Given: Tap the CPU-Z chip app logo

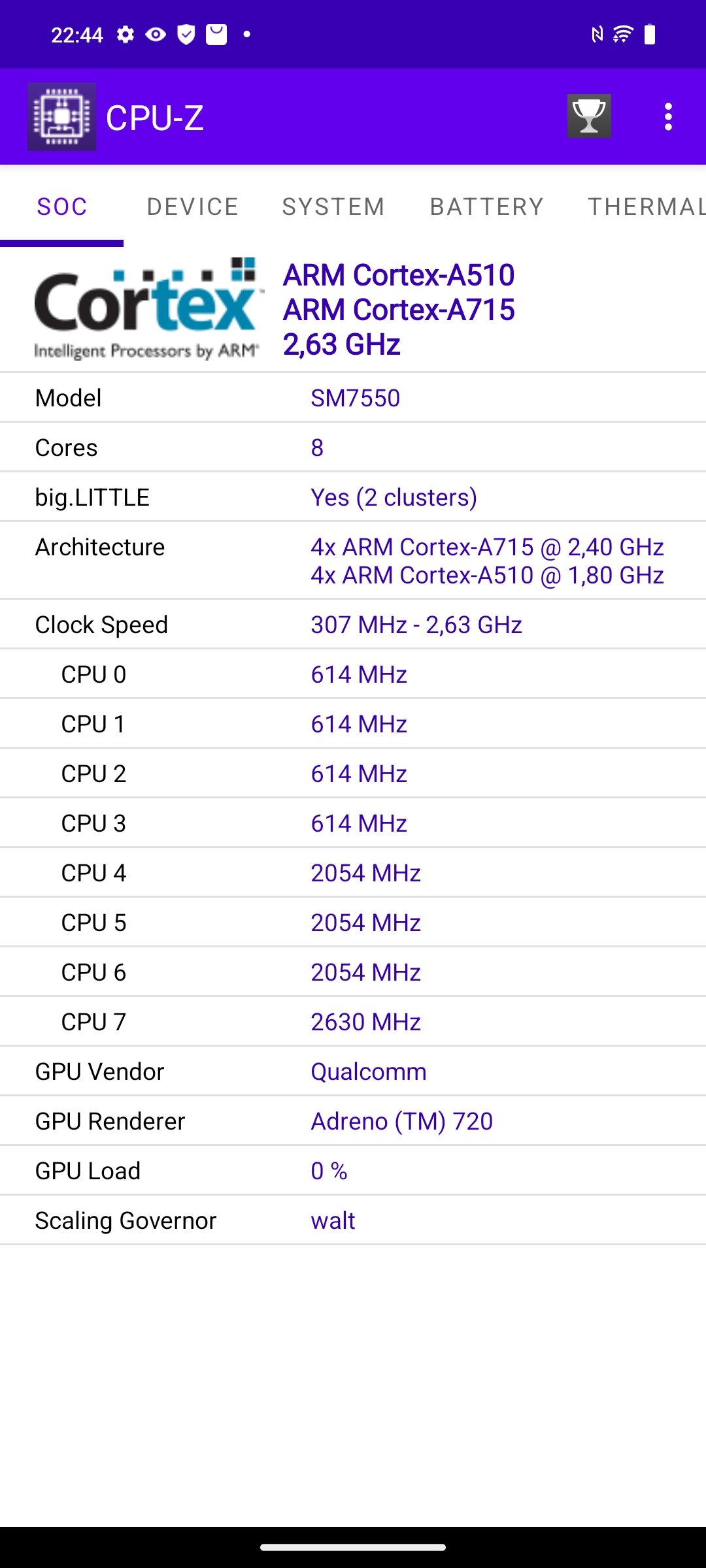Looking at the screenshot, I should click(x=62, y=117).
